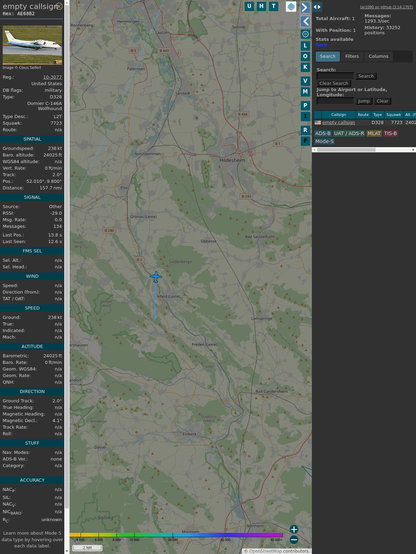Toggle the MLAT source legend
Screen dimensions: 416x554
point(374,134)
